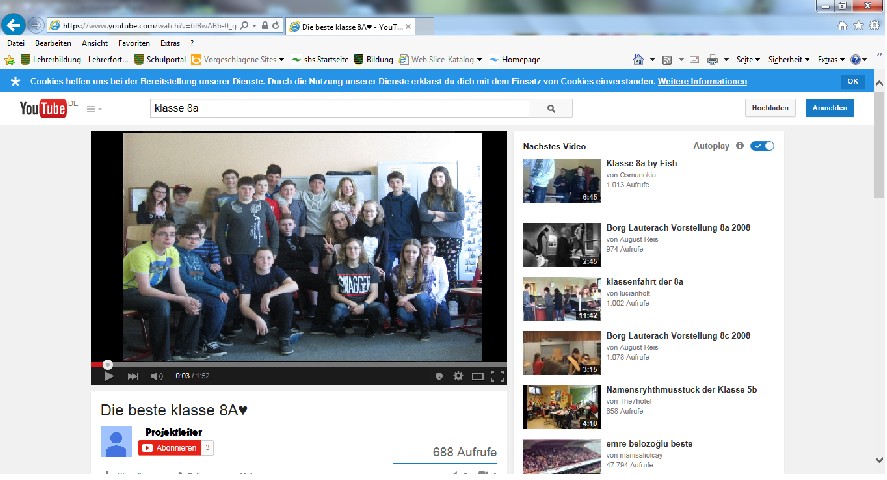Click the Add to favorites bar star icon
Screen dimensions: 887x480
(x=9, y=59)
